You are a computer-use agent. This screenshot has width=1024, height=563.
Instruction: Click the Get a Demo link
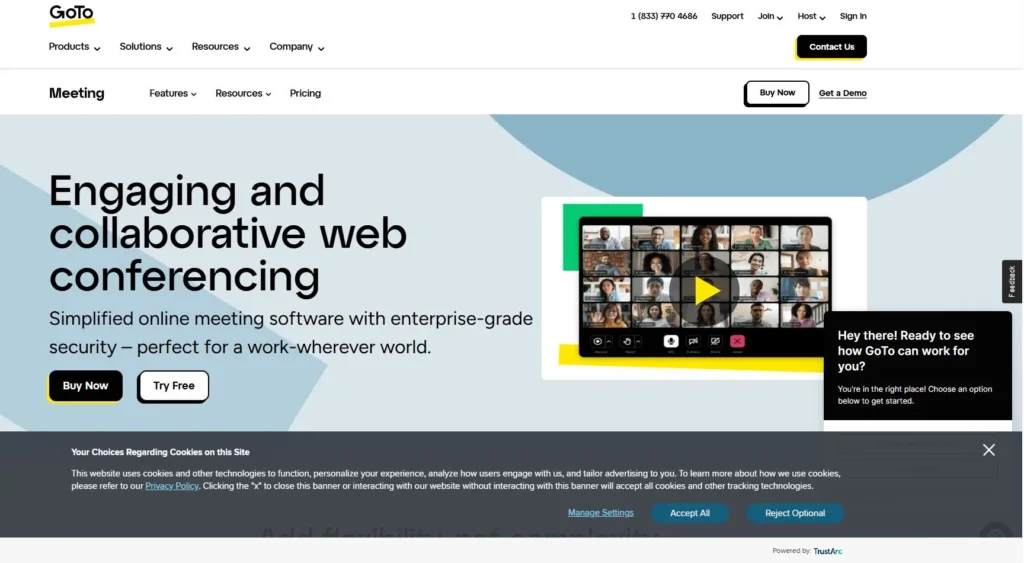(842, 93)
